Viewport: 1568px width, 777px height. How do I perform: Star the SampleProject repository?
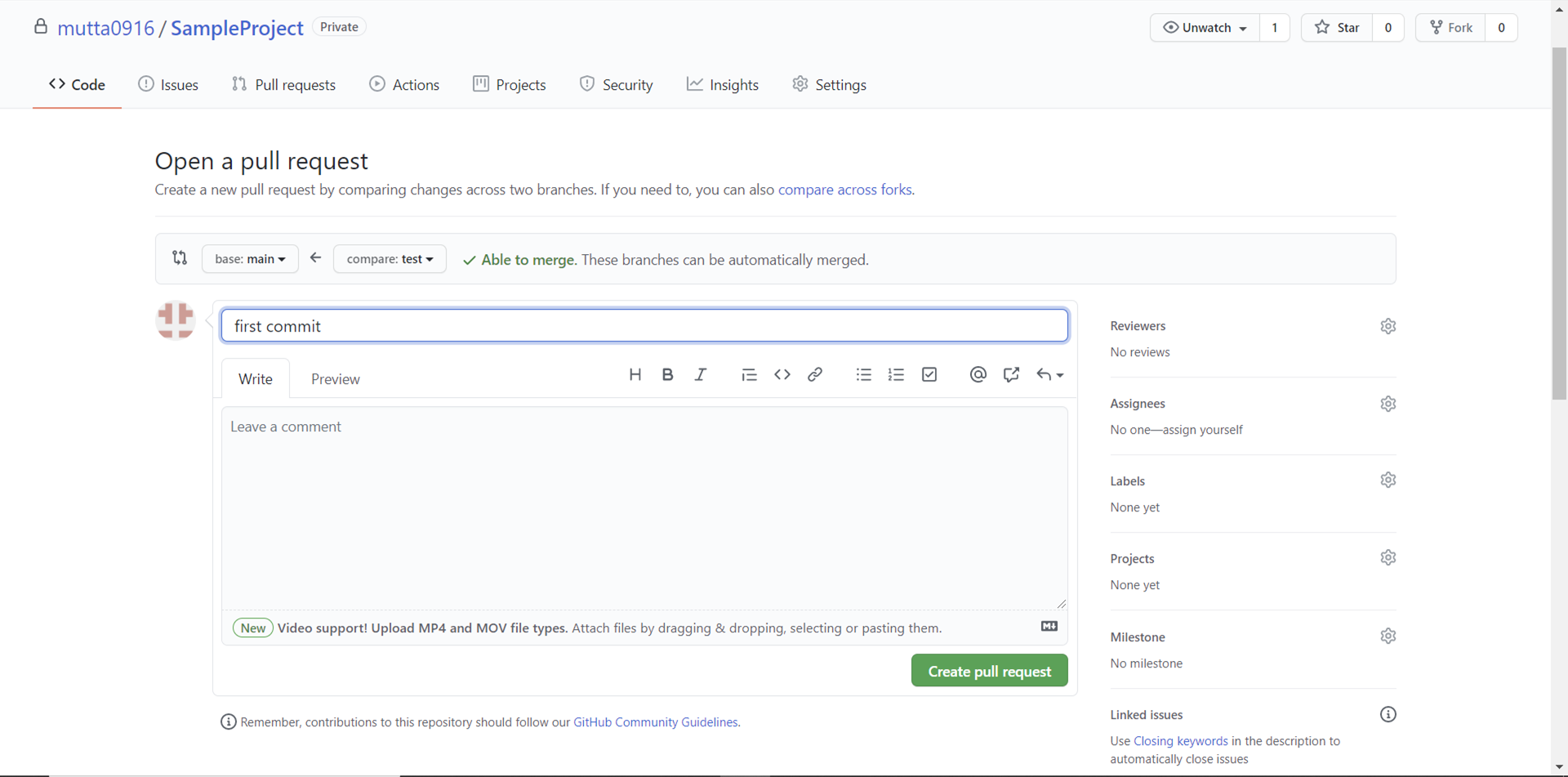(x=1337, y=28)
